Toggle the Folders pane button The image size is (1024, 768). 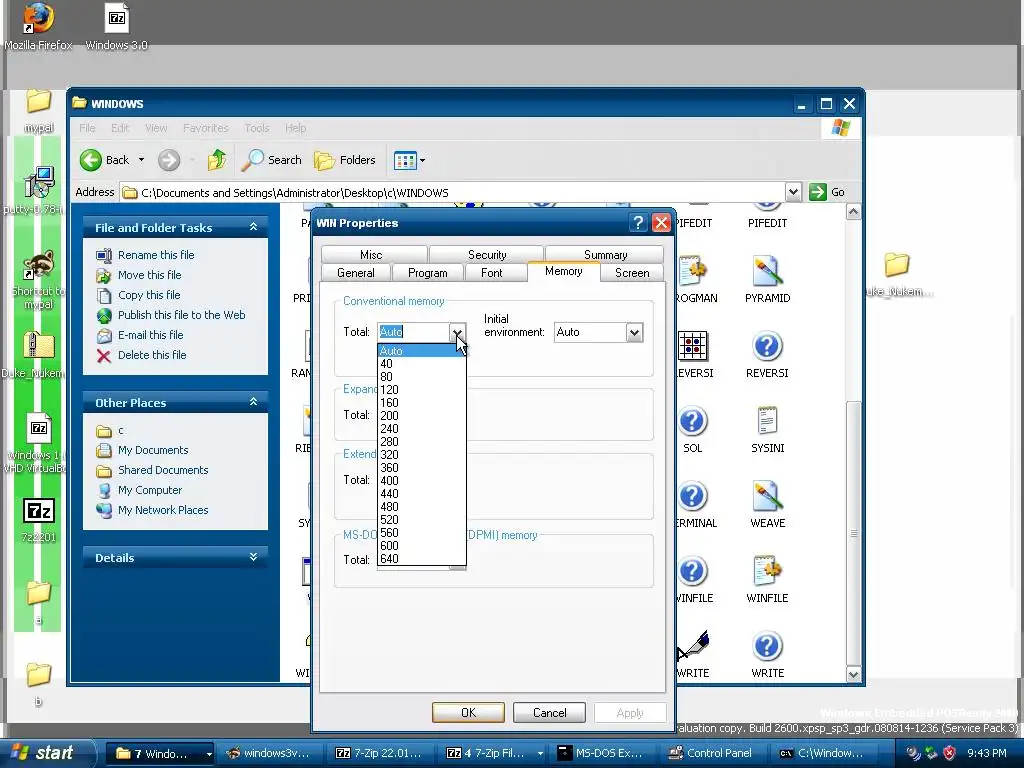coord(345,160)
